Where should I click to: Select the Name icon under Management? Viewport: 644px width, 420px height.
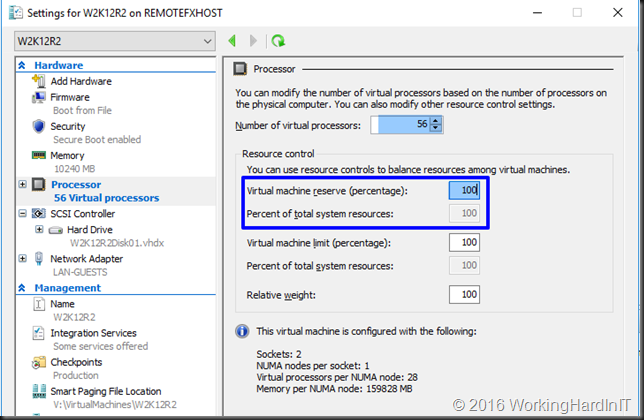coord(39,304)
